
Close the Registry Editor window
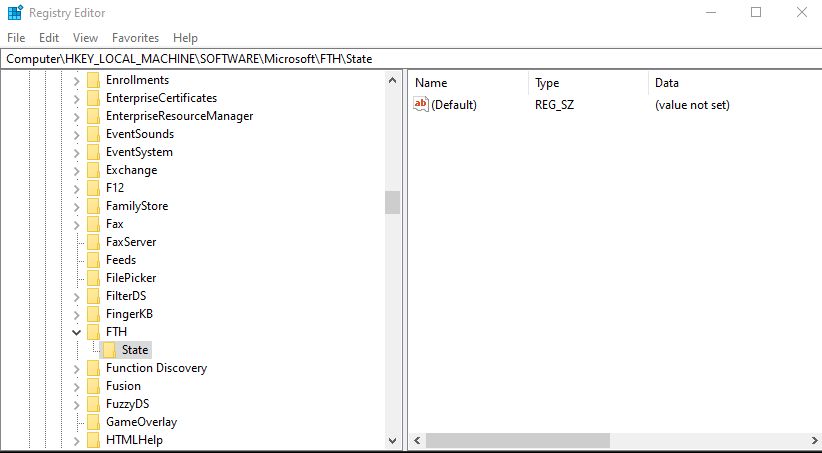[802, 12]
